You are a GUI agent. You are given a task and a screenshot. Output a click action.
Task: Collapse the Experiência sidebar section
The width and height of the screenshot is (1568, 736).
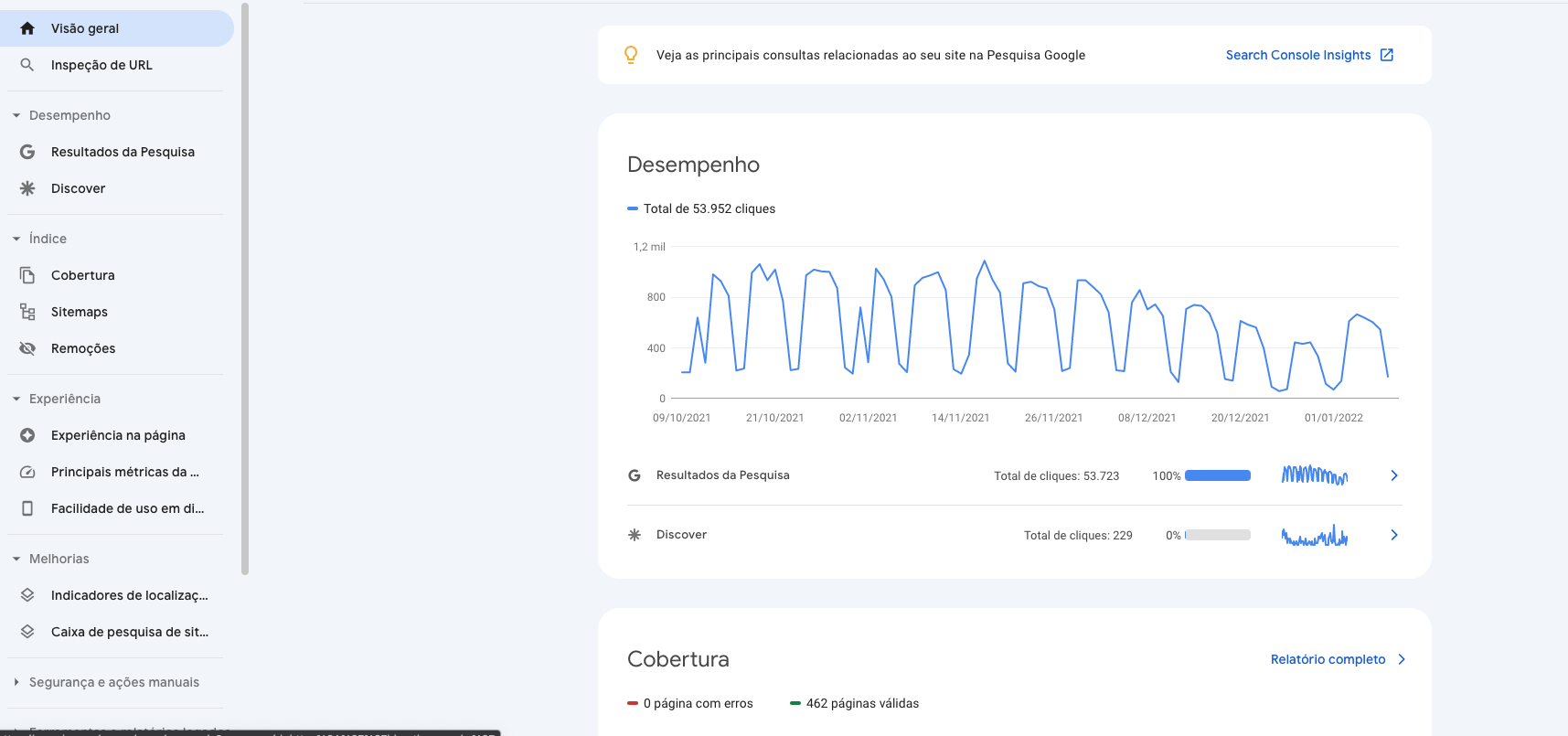[16, 399]
